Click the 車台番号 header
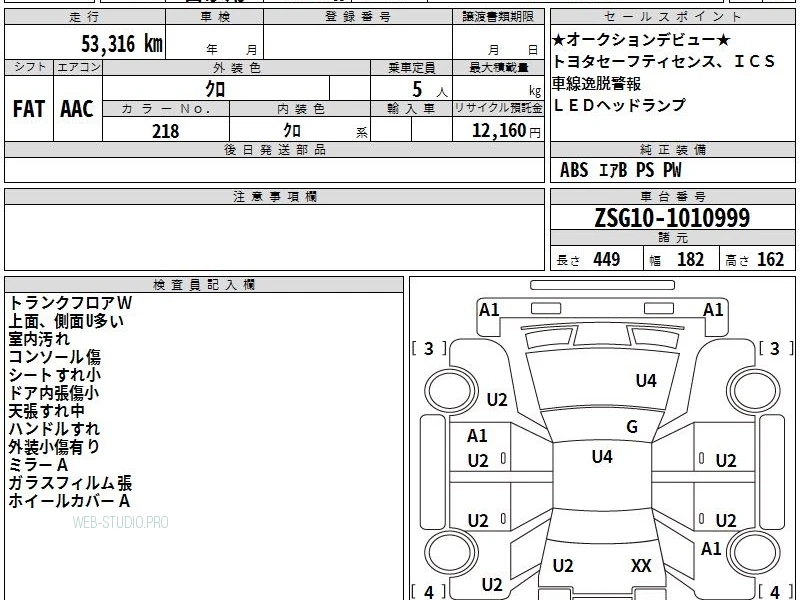This screenshot has height=600, width=800. (x=672, y=196)
